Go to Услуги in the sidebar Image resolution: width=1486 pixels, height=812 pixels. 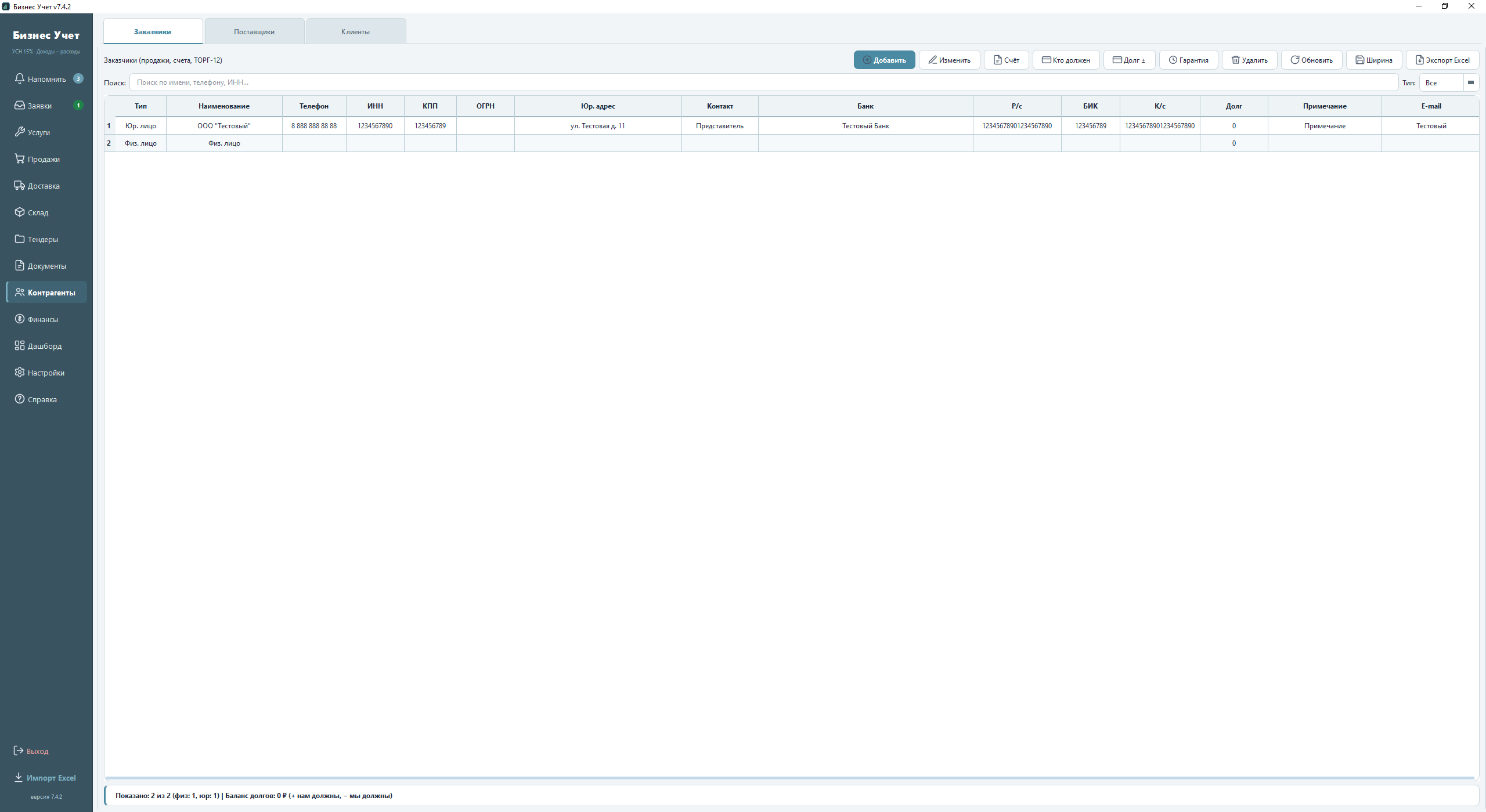pos(46,132)
